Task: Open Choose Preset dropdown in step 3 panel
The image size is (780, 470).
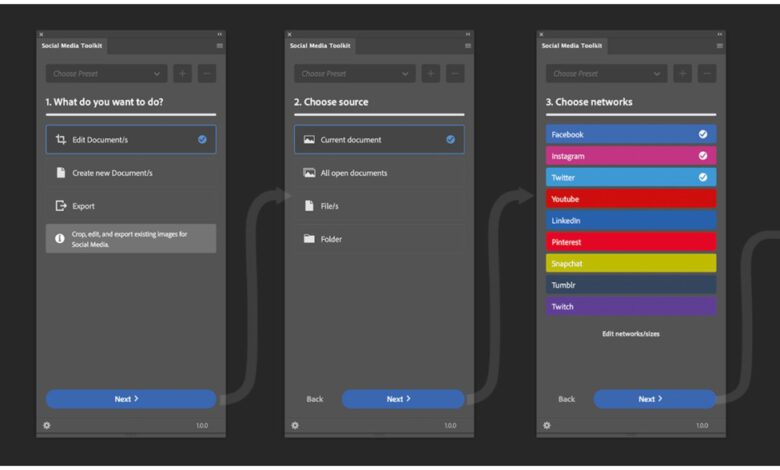Action: pos(606,74)
